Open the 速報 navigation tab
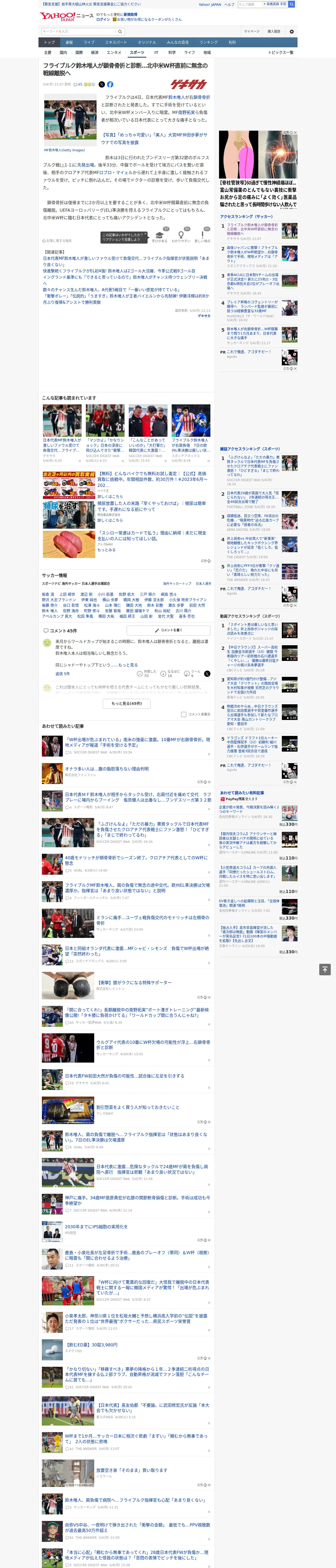The height and width of the screenshot is (1568, 336). coord(69,43)
